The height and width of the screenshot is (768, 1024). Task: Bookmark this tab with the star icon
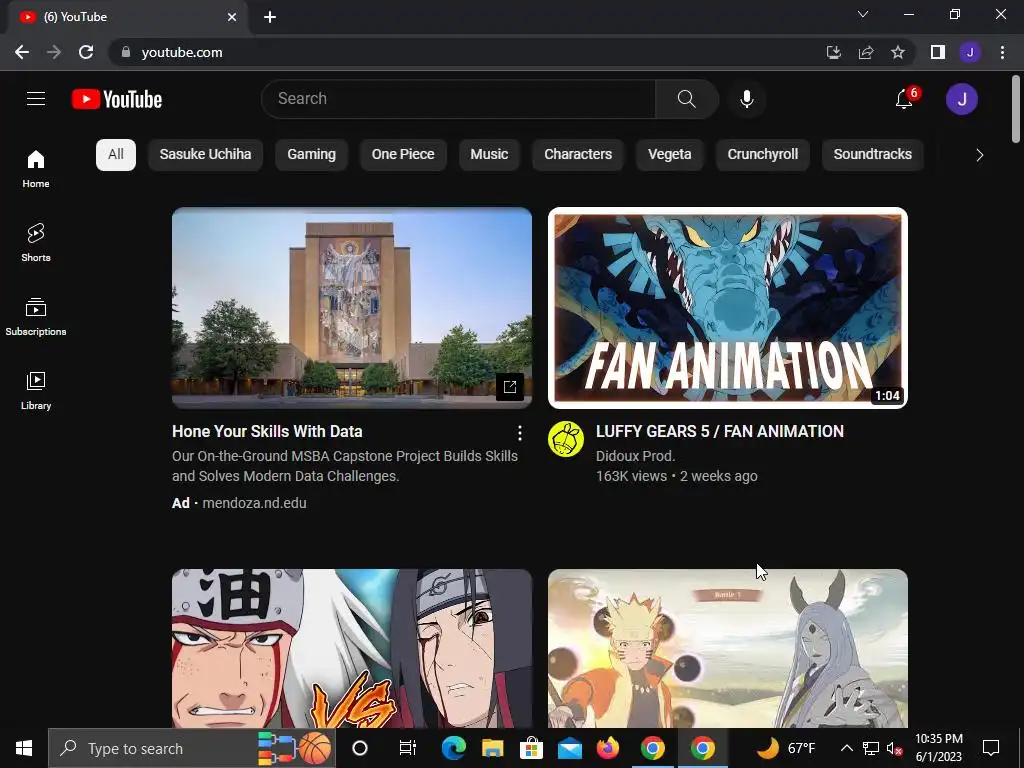[898, 52]
